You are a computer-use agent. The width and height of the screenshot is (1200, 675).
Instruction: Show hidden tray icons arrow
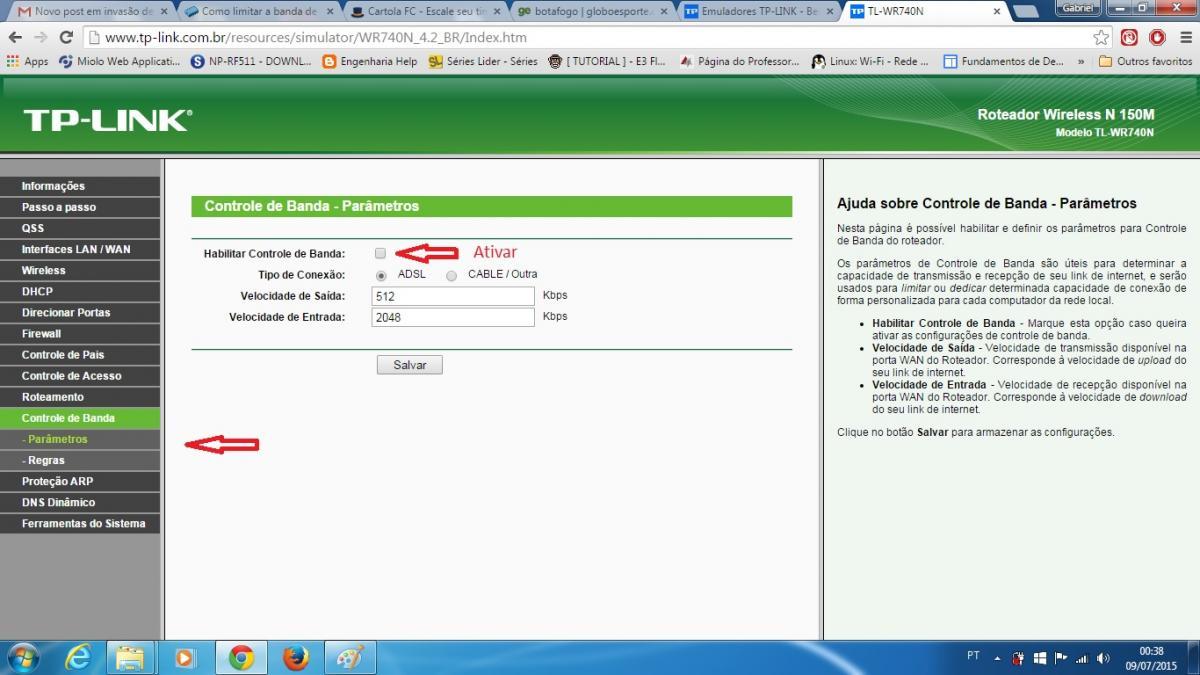pos(996,658)
